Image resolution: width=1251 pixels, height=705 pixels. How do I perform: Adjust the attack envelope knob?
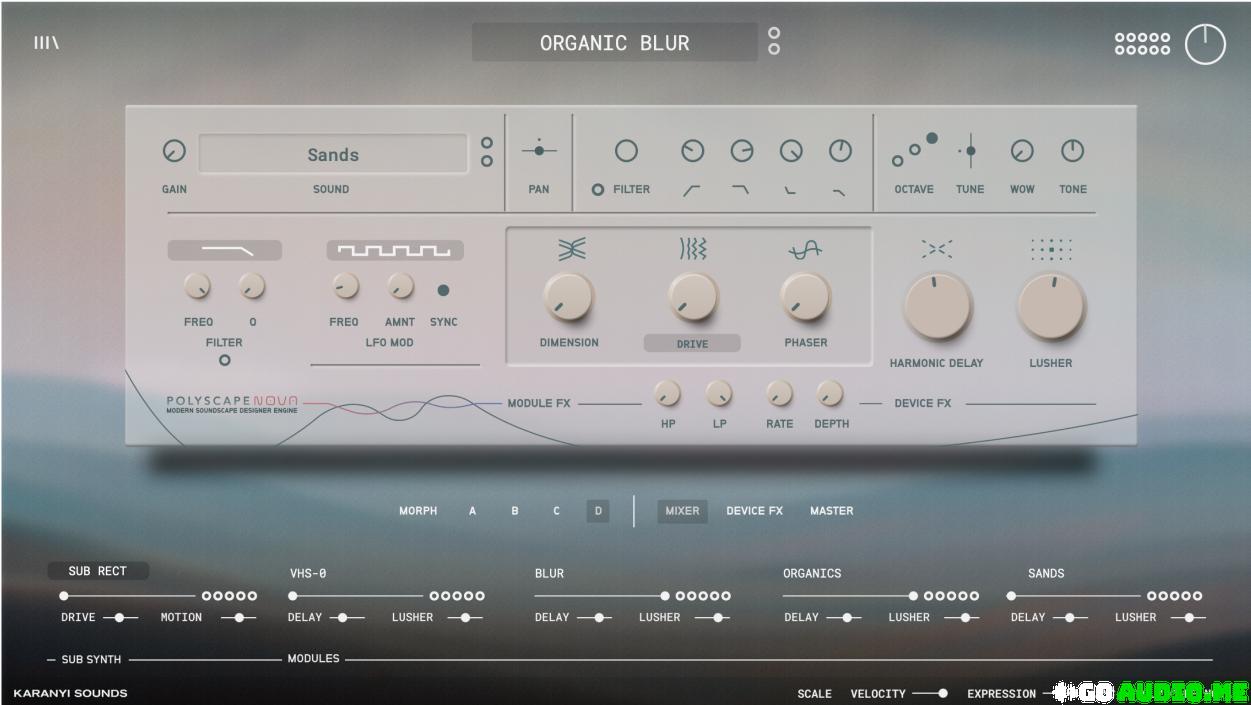[692, 151]
